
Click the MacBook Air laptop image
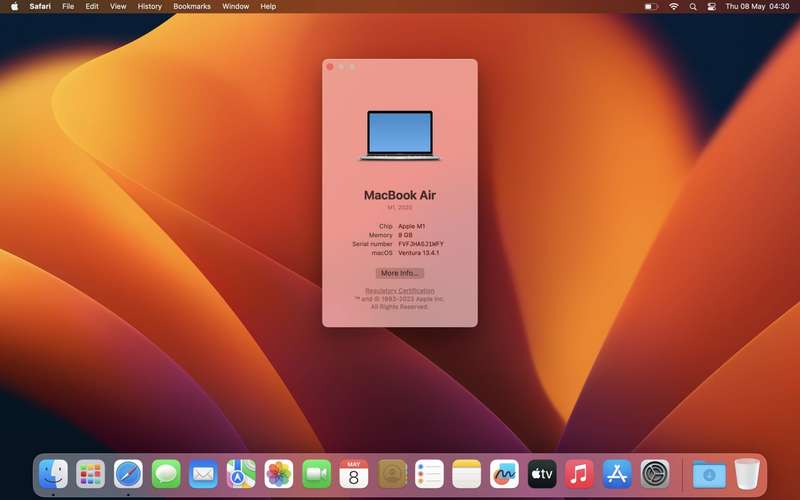399,135
